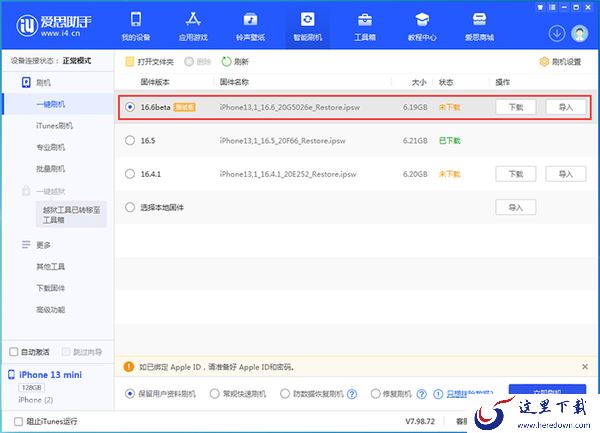Click the 固件版本 column header
Viewport: 600px width, 433px height.
tap(155, 82)
